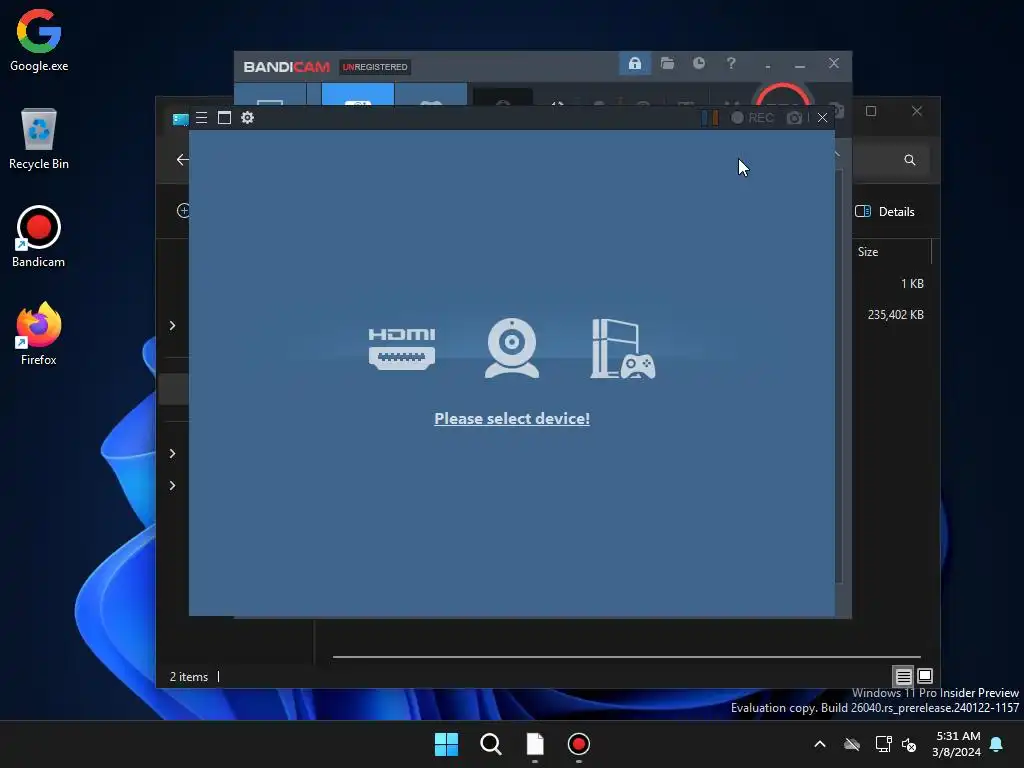Toggle the Details pane in File Explorer
The image size is (1024, 768).
885,212
